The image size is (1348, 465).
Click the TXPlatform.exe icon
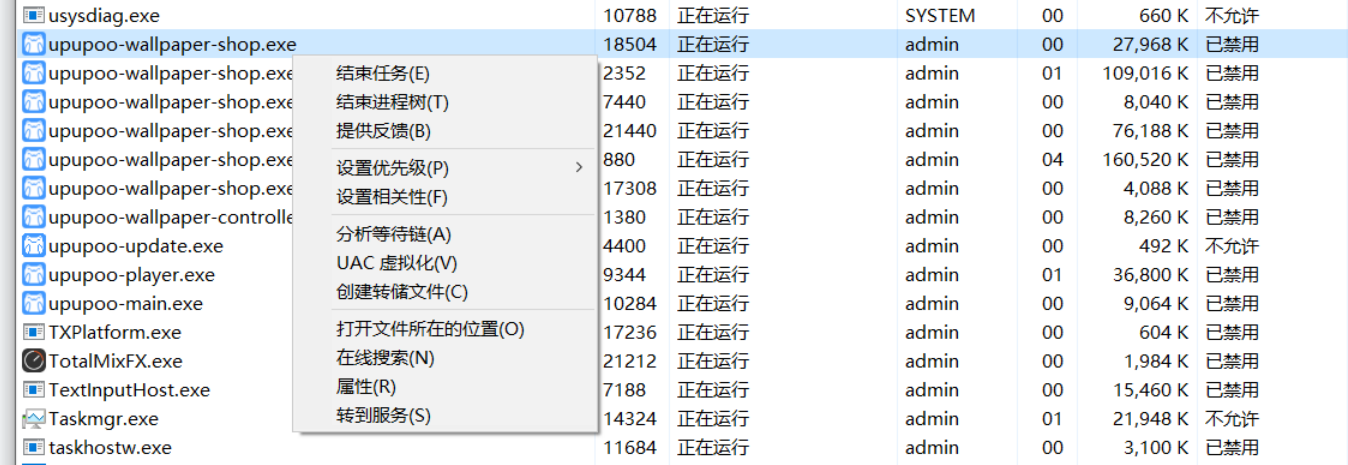(x=34, y=332)
